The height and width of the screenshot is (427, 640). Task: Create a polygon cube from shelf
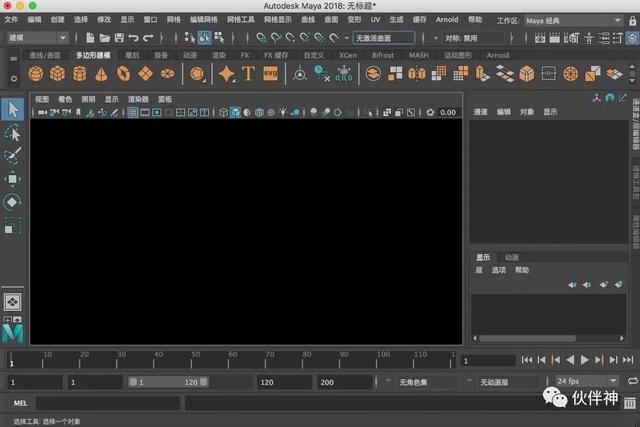click(x=58, y=74)
